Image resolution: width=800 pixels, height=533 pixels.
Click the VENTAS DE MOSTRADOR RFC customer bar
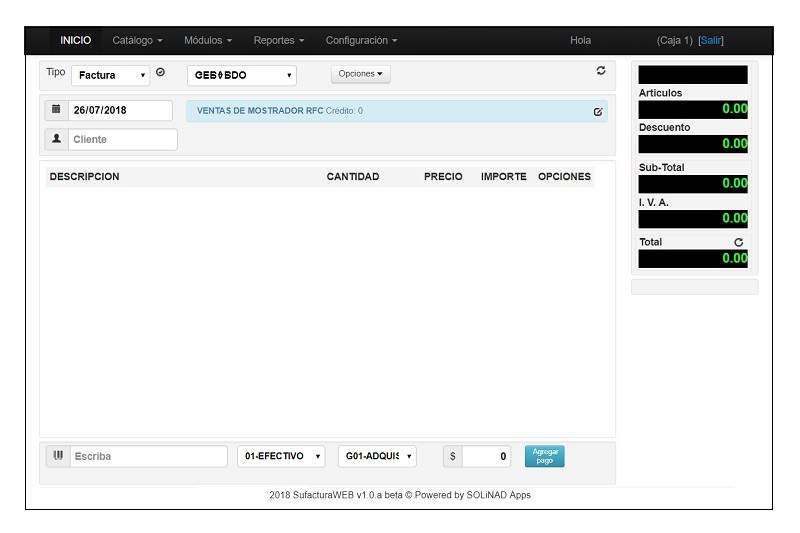pyautogui.click(x=396, y=111)
